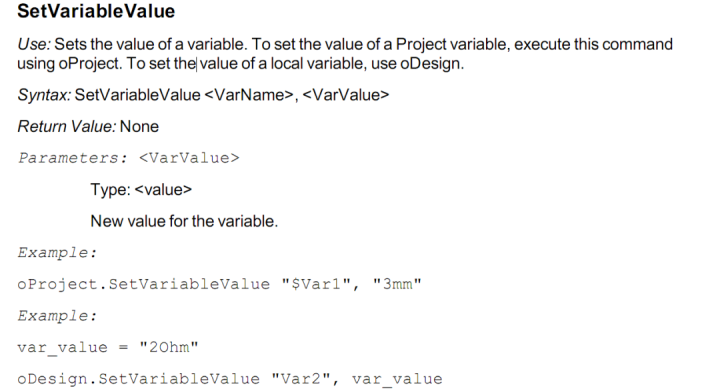Click the 'New value for the variable.' text
Image resolution: width=720 pixels, height=389 pixels.
point(184,221)
